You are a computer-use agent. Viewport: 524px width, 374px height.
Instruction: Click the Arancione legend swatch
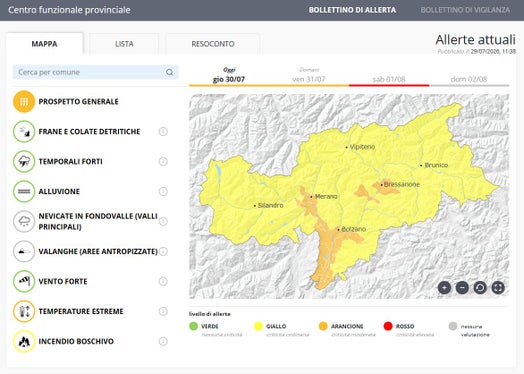coord(323,326)
